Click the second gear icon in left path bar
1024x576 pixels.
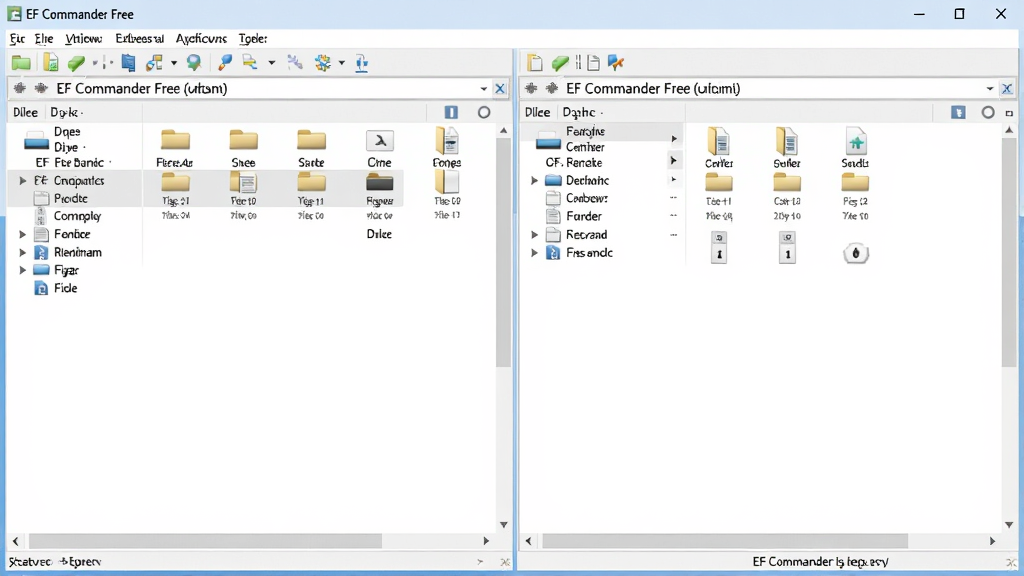[x=41, y=88]
